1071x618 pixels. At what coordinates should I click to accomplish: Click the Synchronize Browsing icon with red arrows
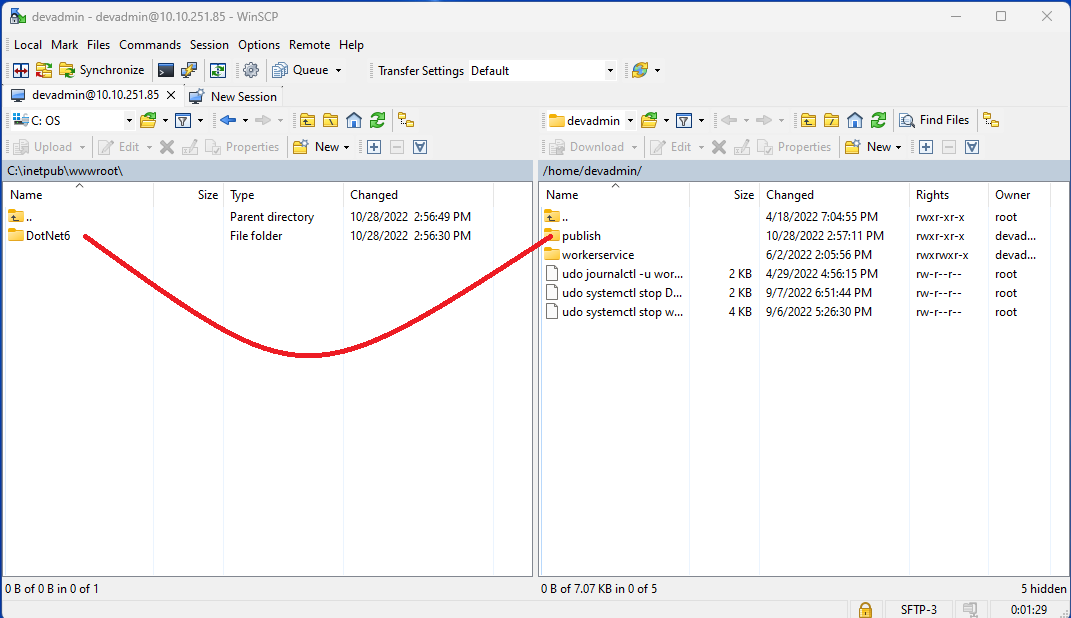(44, 70)
